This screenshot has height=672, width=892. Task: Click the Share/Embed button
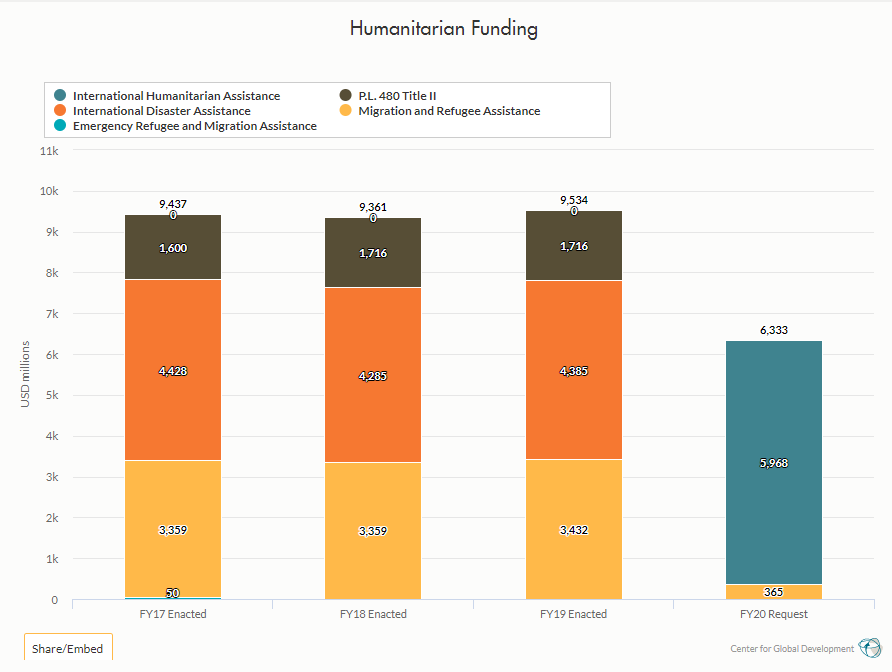point(68,648)
